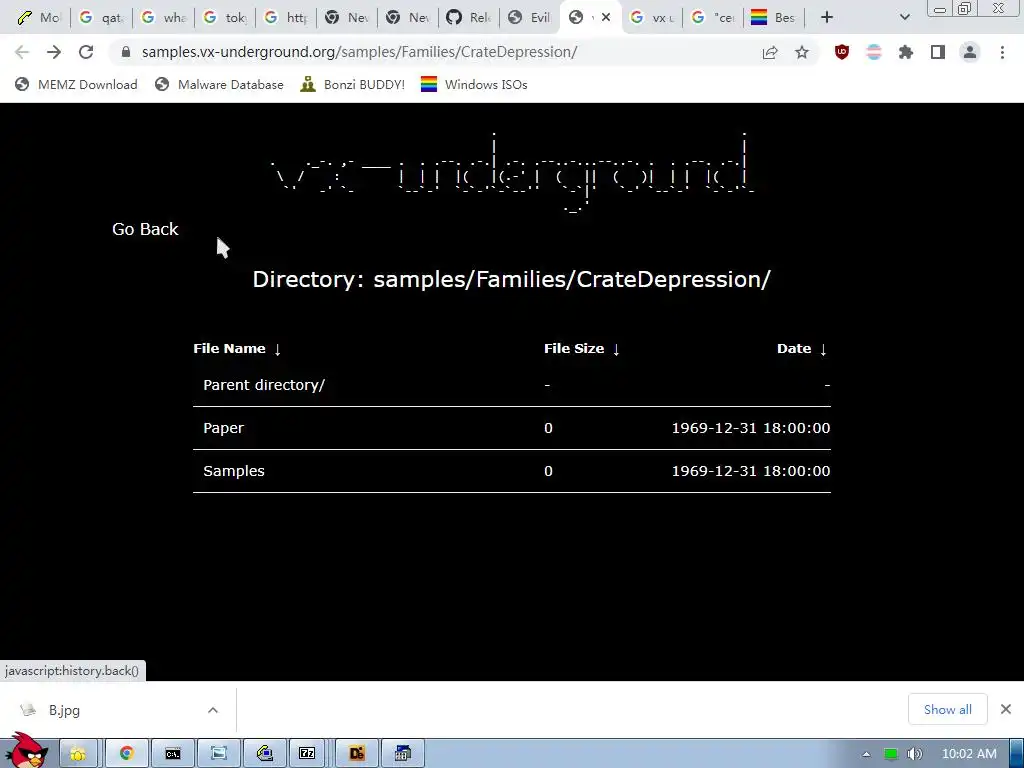The image size is (1024, 768).
Task: Open the Chrome profile avatar
Action: pos(970,52)
